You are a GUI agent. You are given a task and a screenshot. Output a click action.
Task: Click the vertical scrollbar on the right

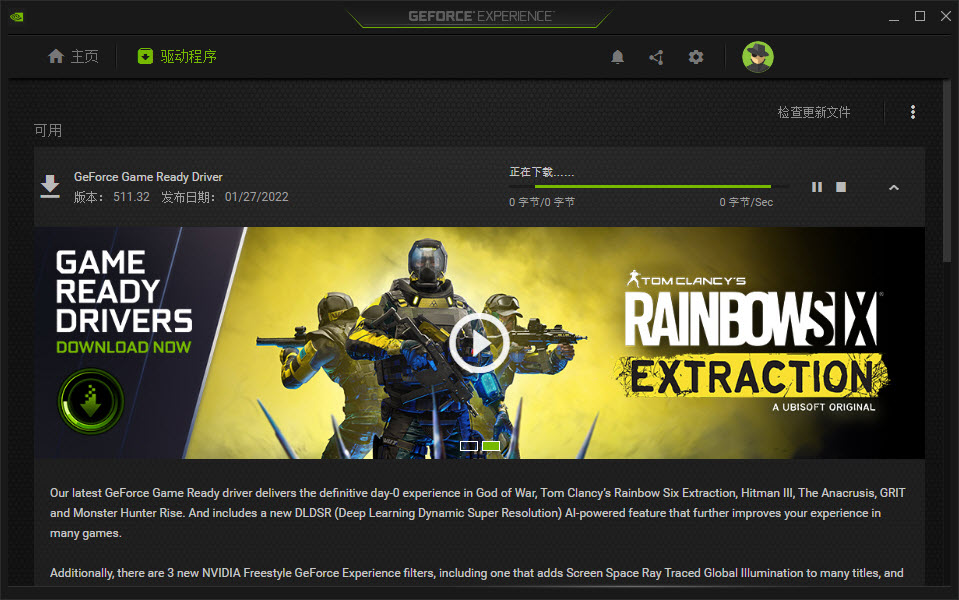pyautogui.click(x=947, y=171)
